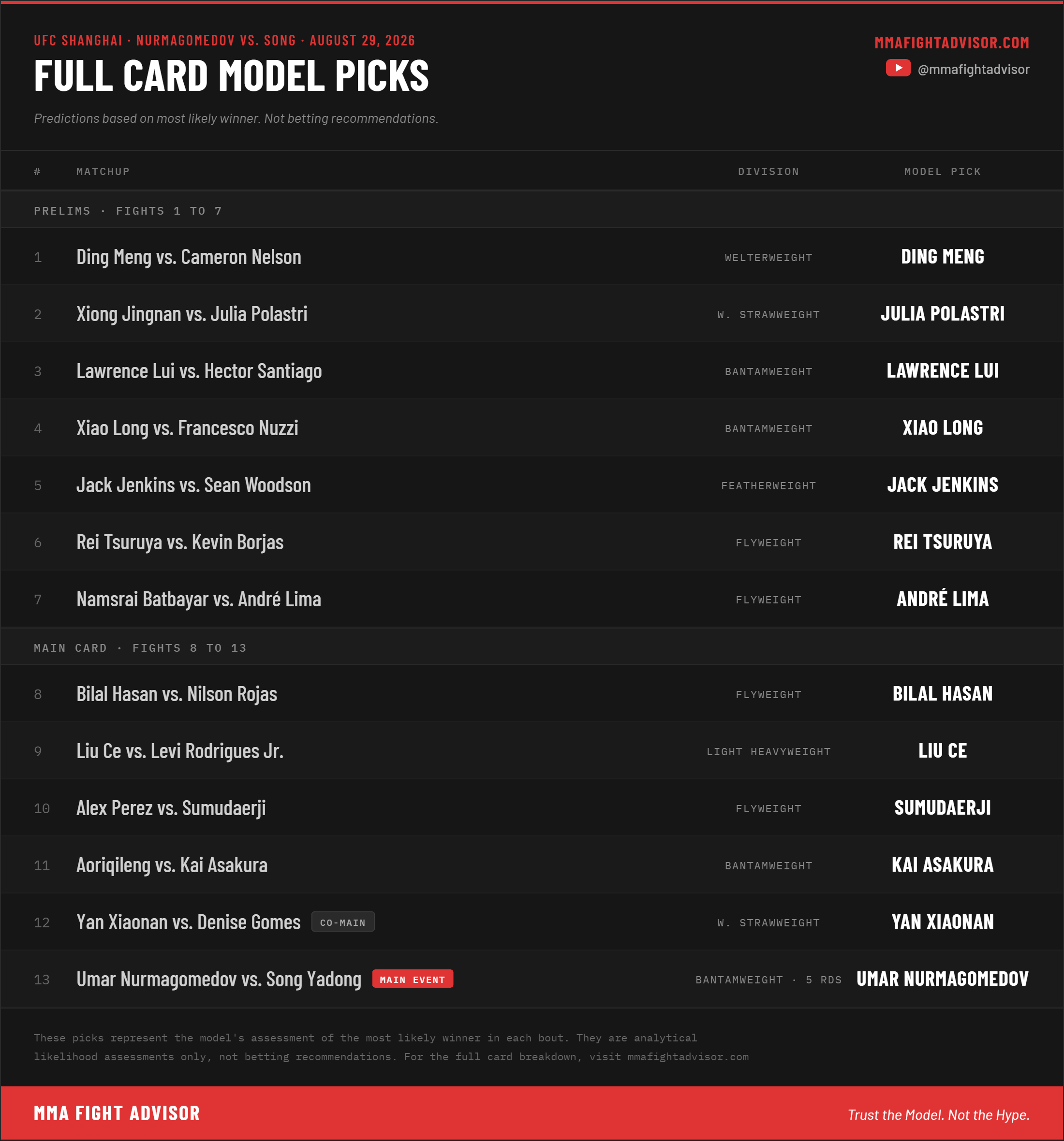
Task: Click the Division column header
Action: (768, 172)
